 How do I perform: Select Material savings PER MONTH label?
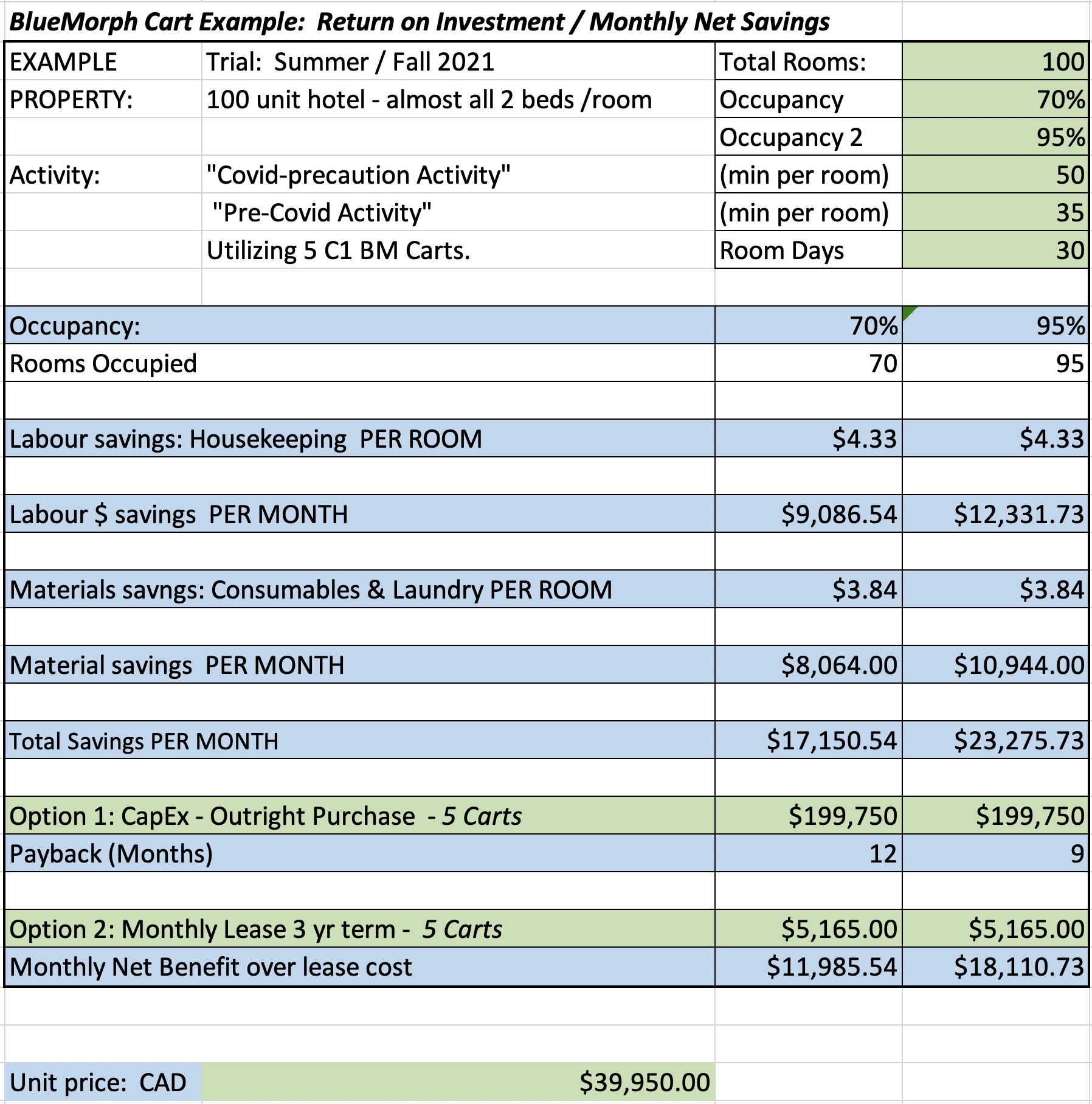(x=360, y=665)
